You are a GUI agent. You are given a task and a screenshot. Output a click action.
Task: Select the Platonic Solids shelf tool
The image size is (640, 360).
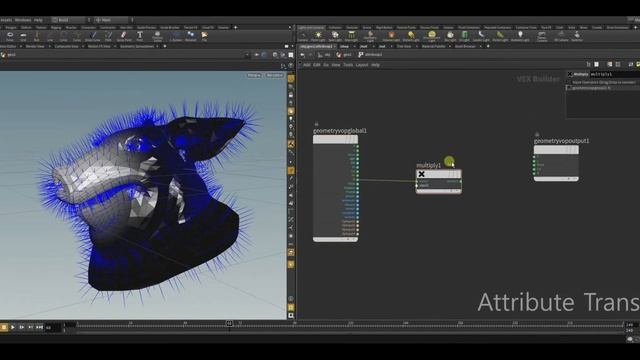[x=157, y=37]
